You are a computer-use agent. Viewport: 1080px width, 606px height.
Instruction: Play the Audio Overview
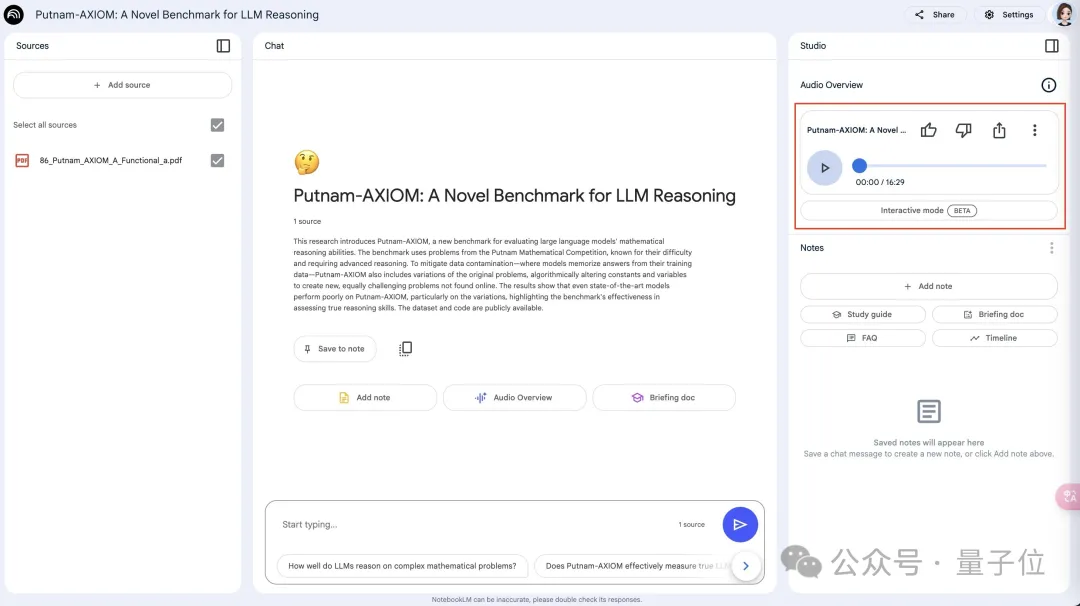pyautogui.click(x=824, y=168)
